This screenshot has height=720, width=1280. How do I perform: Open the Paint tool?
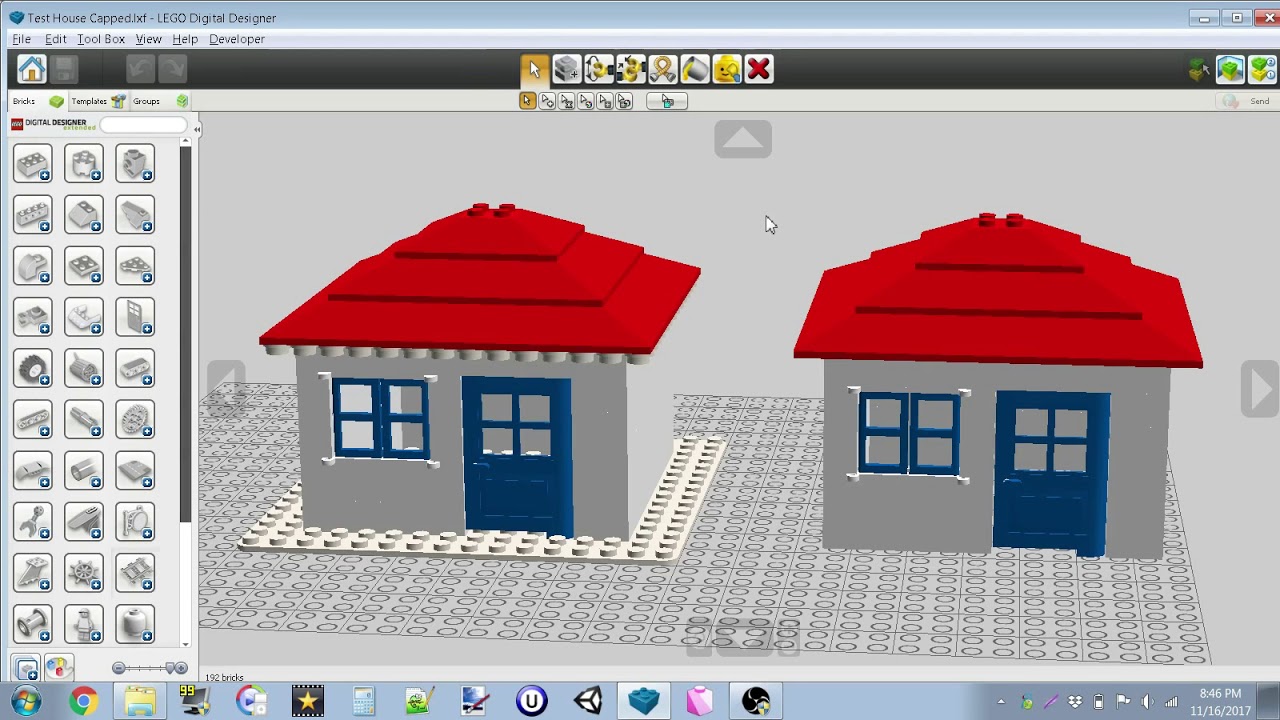tap(695, 69)
